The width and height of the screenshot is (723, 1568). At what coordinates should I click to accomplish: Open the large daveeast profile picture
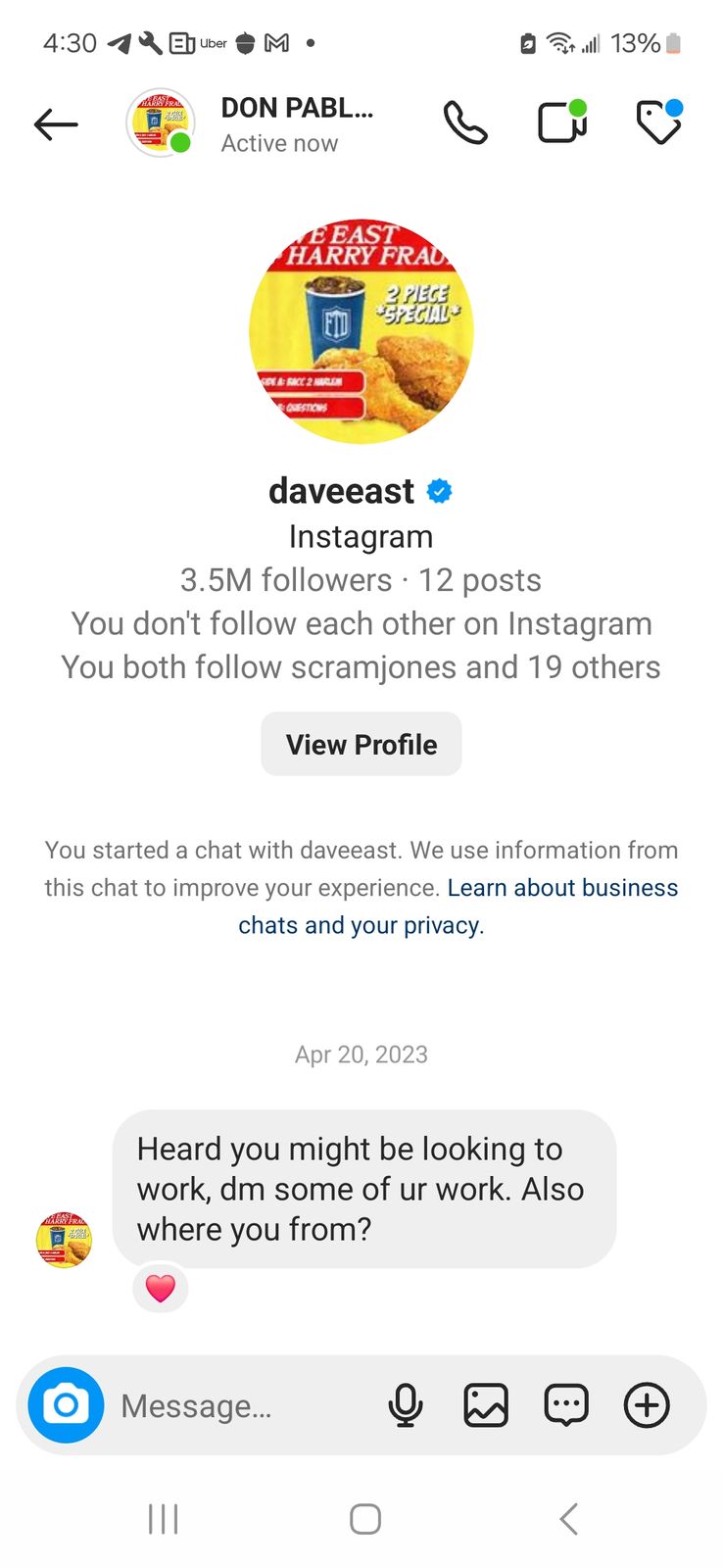pos(361,331)
